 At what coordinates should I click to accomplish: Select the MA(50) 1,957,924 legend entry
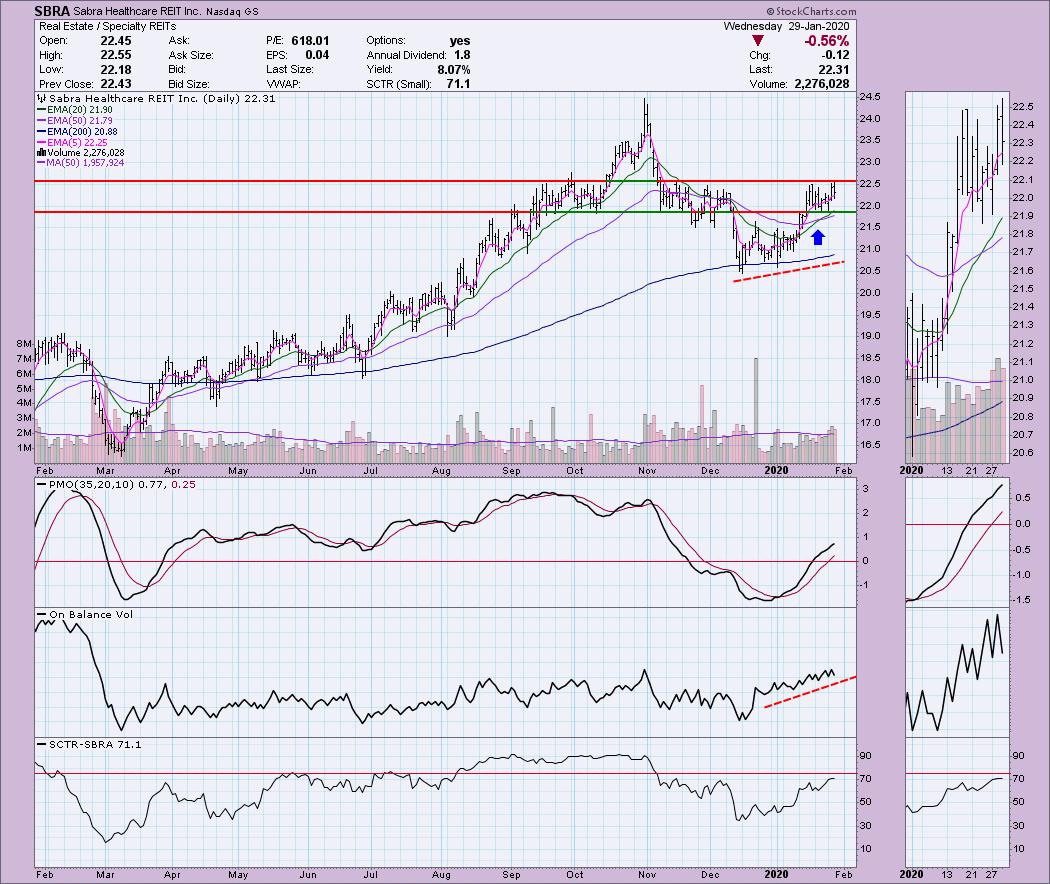(80, 163)
